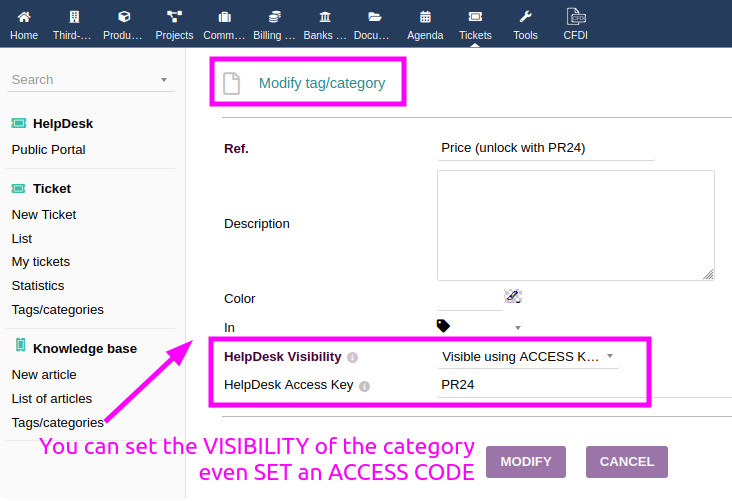Viewport: 732px width, 501px height.
Task: Click the HelpDesk Visibility info icon
Action: click(353, 358)
